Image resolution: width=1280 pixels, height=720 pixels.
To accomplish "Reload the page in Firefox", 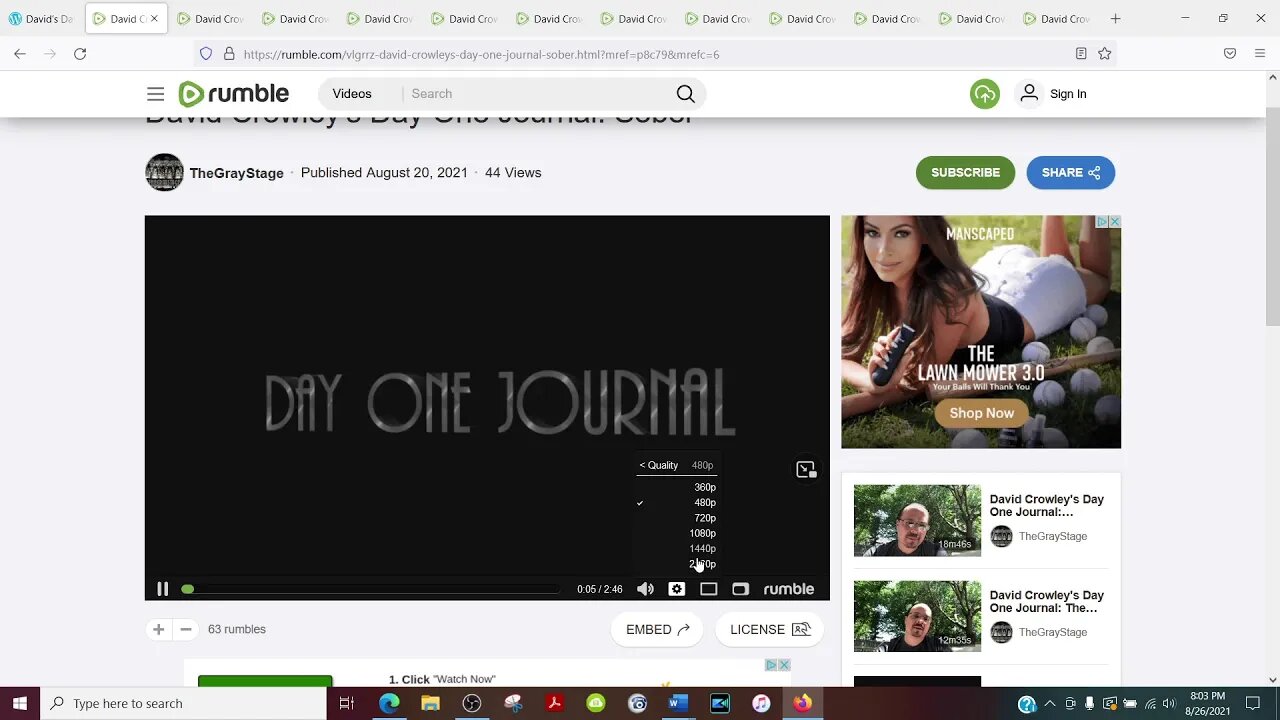I will pyautogui.click(x=80, y=54).
